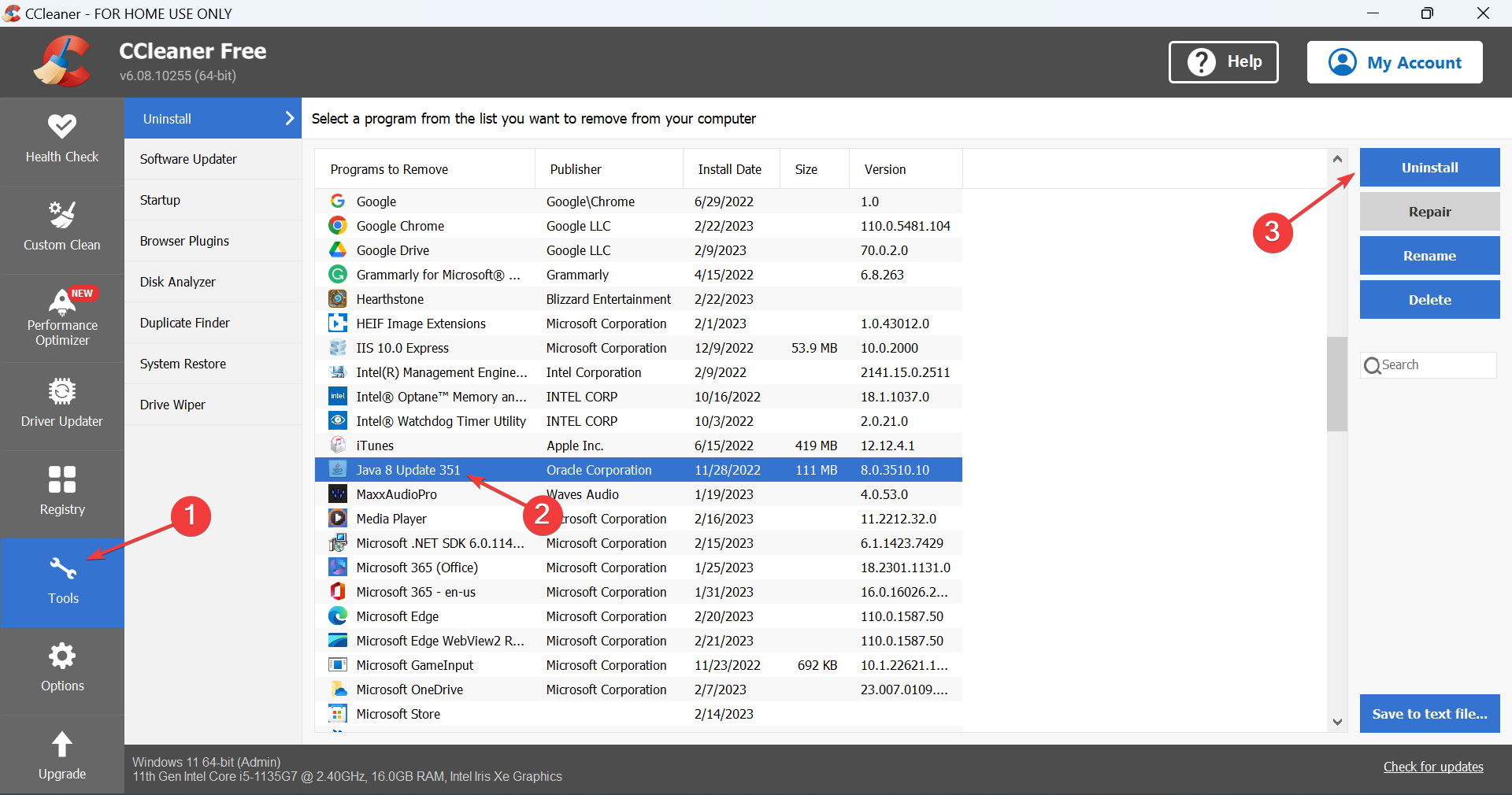Sort by Programs to Remove column
Viewport: 1512px width, 795px height.
[424, 169]
